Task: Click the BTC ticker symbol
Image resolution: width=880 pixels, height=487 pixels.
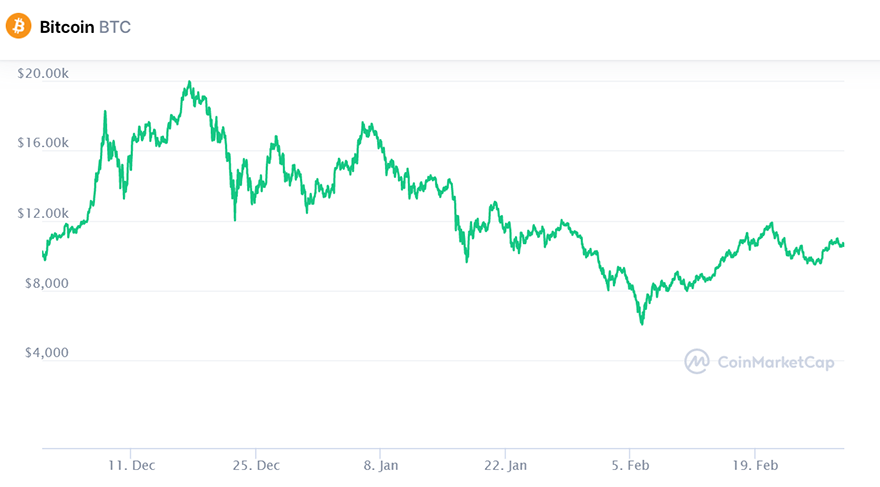Action: click(x=115, y=27)
